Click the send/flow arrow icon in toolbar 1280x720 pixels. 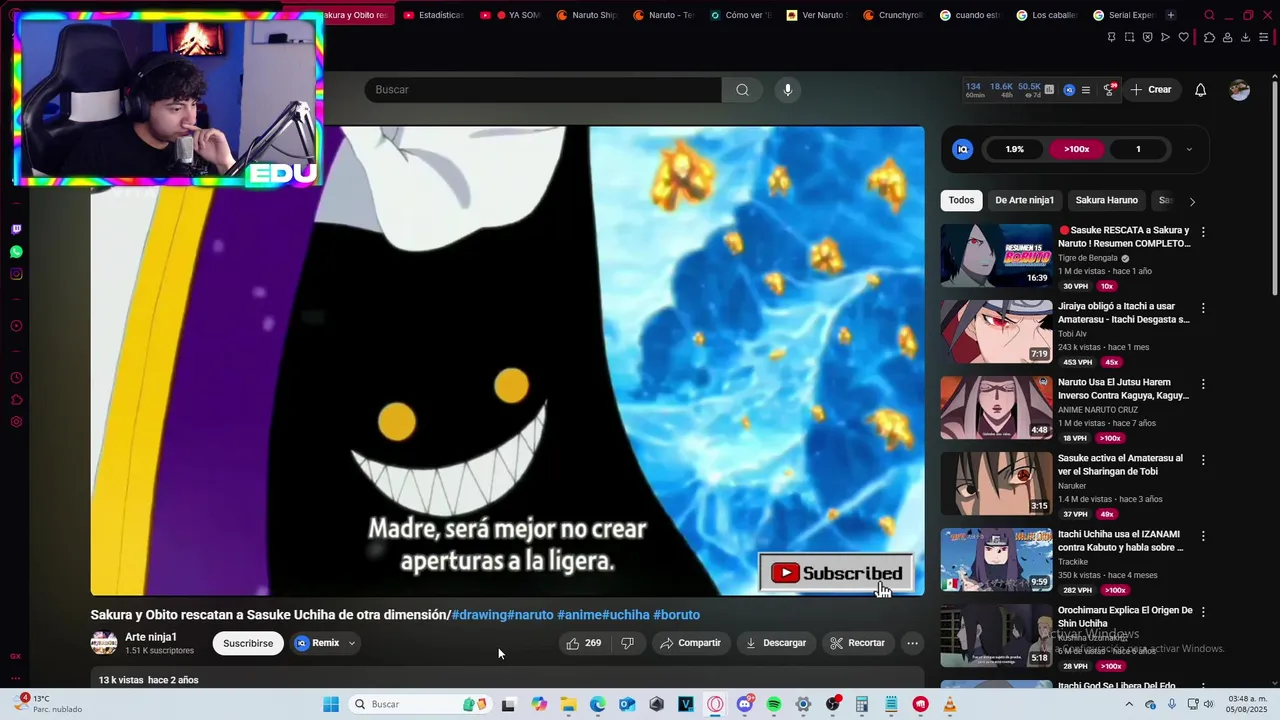point(1165,37)
